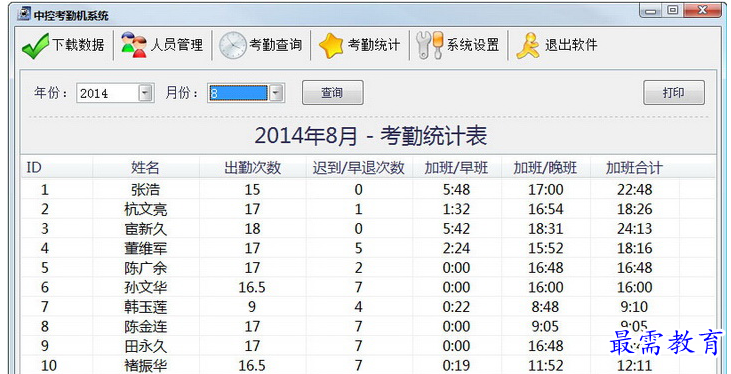Click the early shift value 5:48
Screen dimensions: 731x374
(x=456, y=189)
